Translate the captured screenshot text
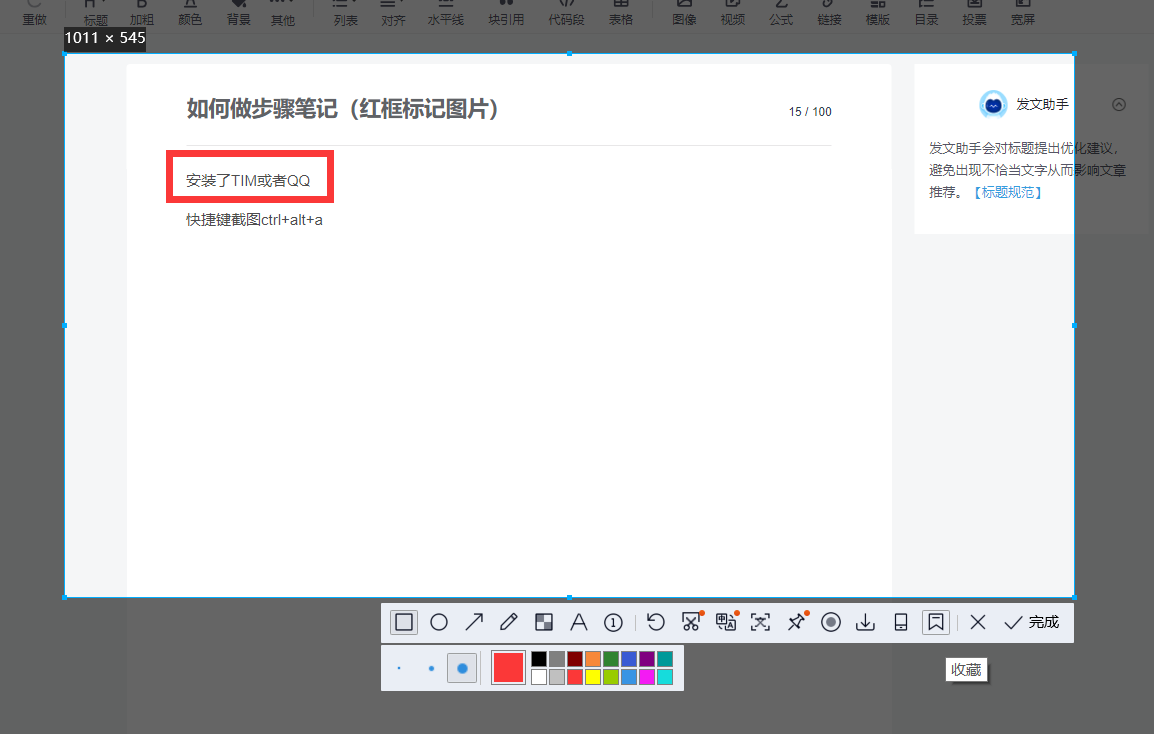The image size is (1154, 734). (726, 622)
